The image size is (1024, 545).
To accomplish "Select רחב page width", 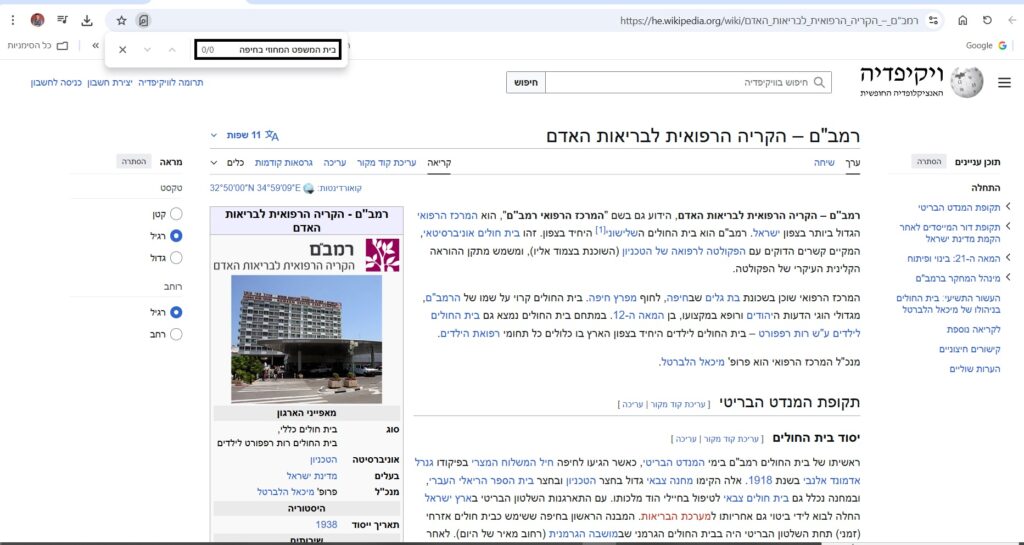I will (x=176, y=334).
